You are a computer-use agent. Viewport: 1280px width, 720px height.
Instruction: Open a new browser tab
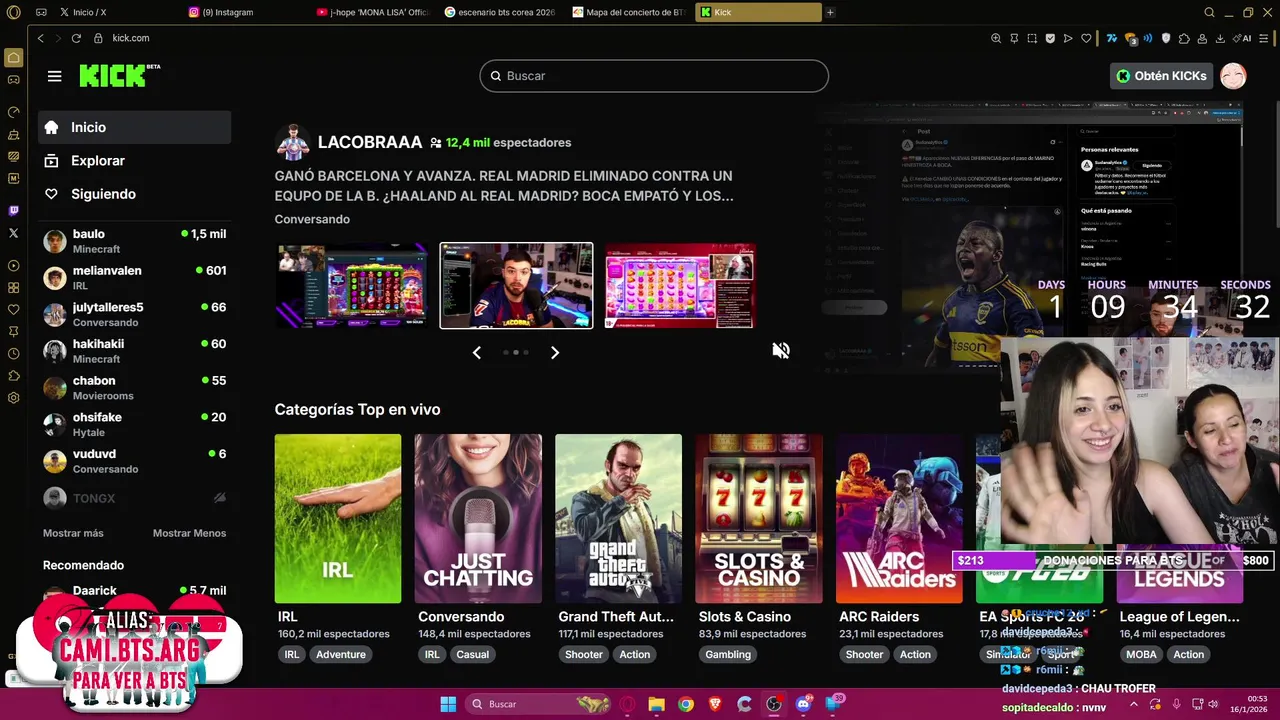(830, 12)
